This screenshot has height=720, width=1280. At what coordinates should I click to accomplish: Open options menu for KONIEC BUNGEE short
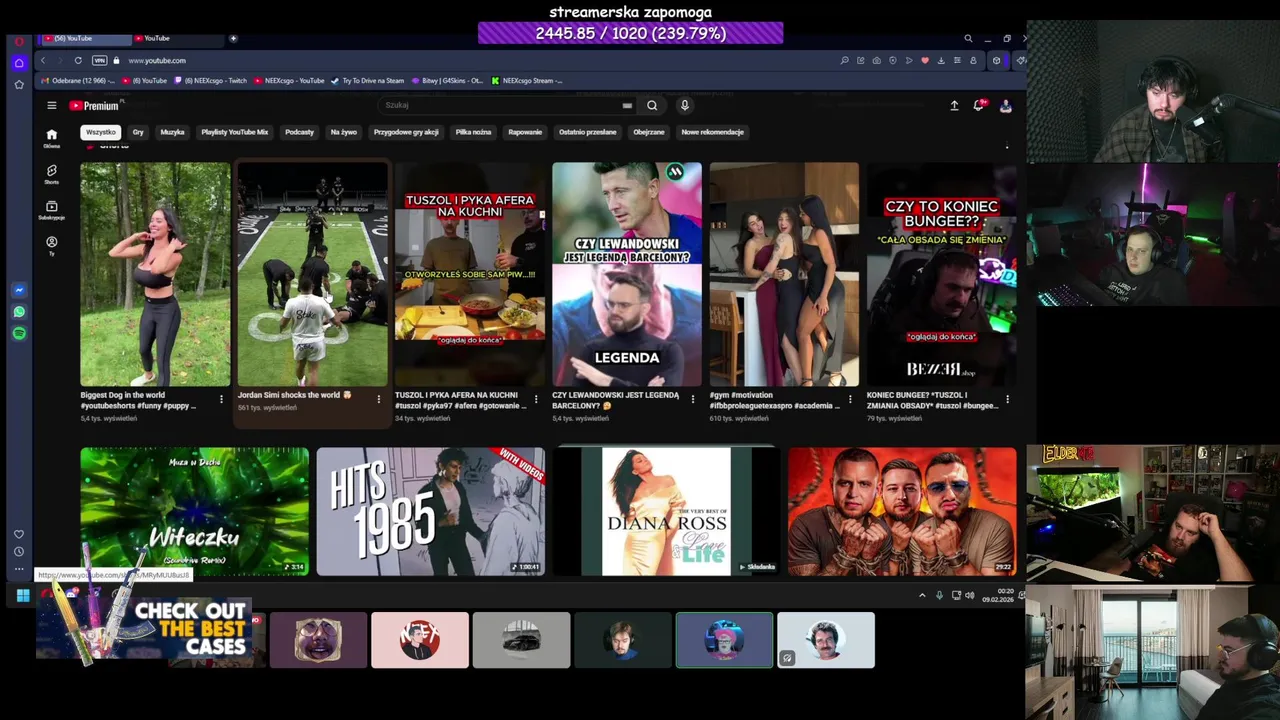click(1007, 399)
